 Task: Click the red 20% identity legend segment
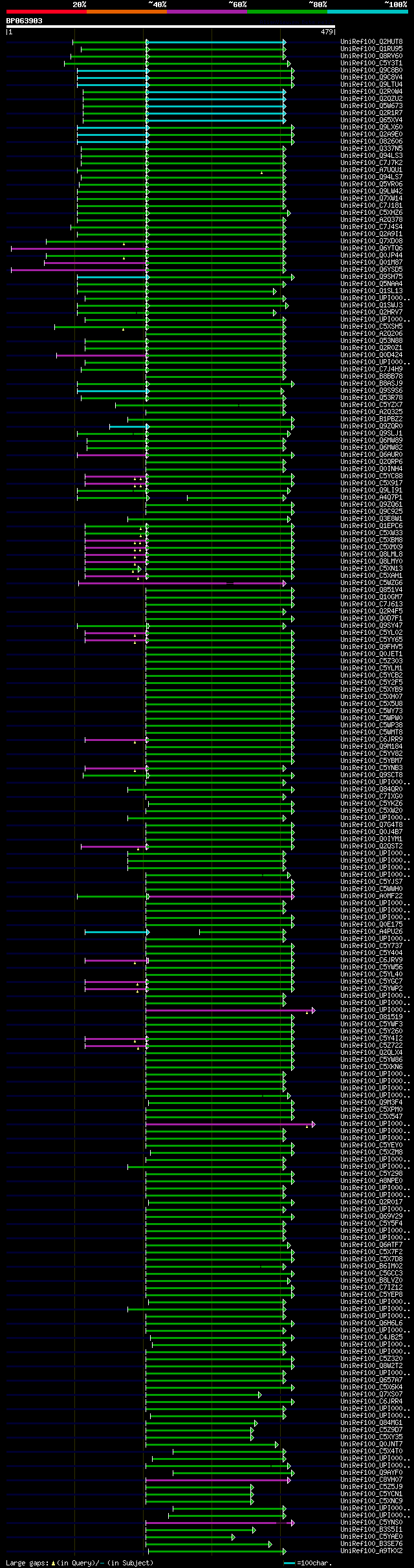point(47,12)
